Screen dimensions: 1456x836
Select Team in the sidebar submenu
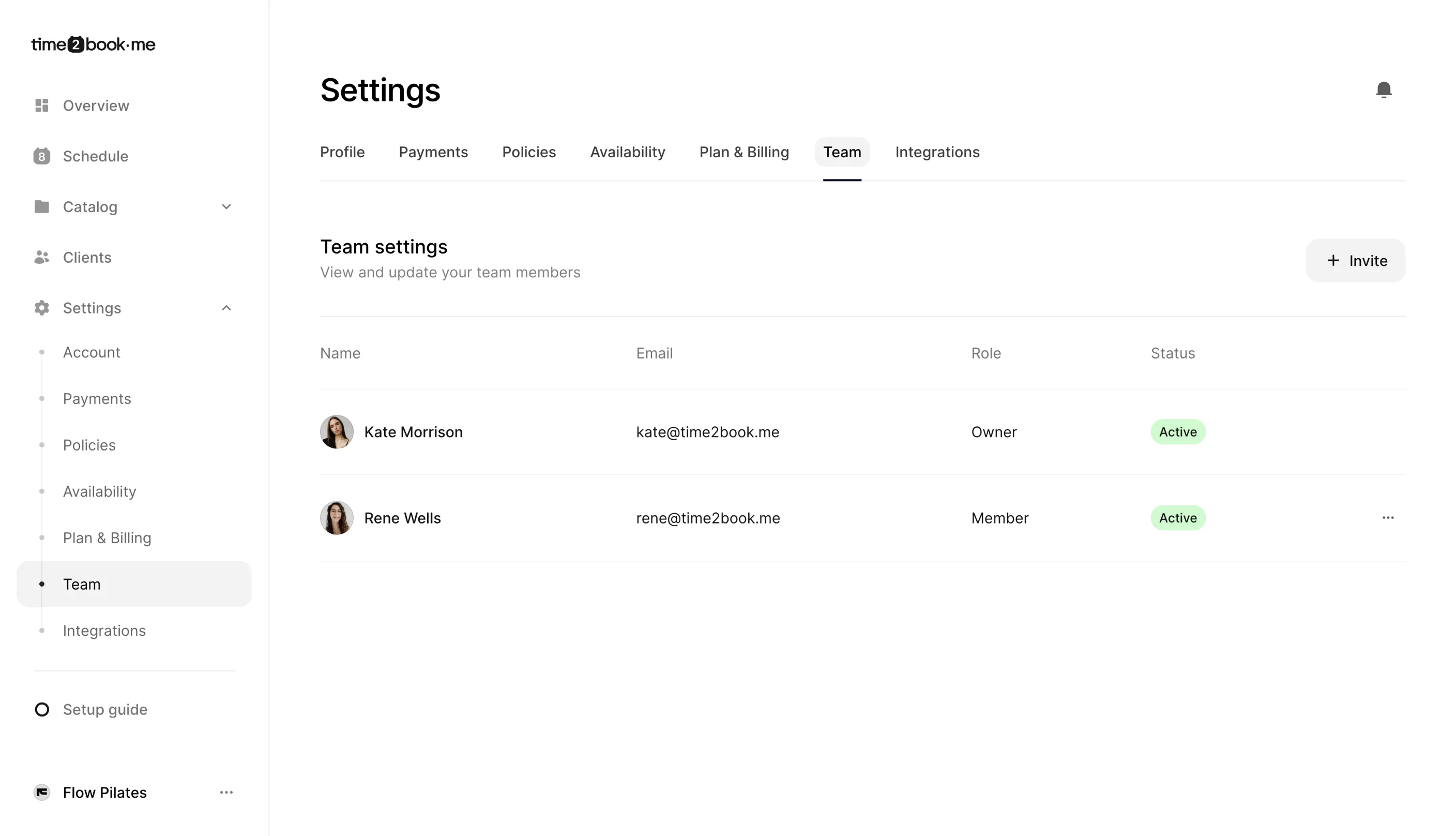click(x=82, y=584)
